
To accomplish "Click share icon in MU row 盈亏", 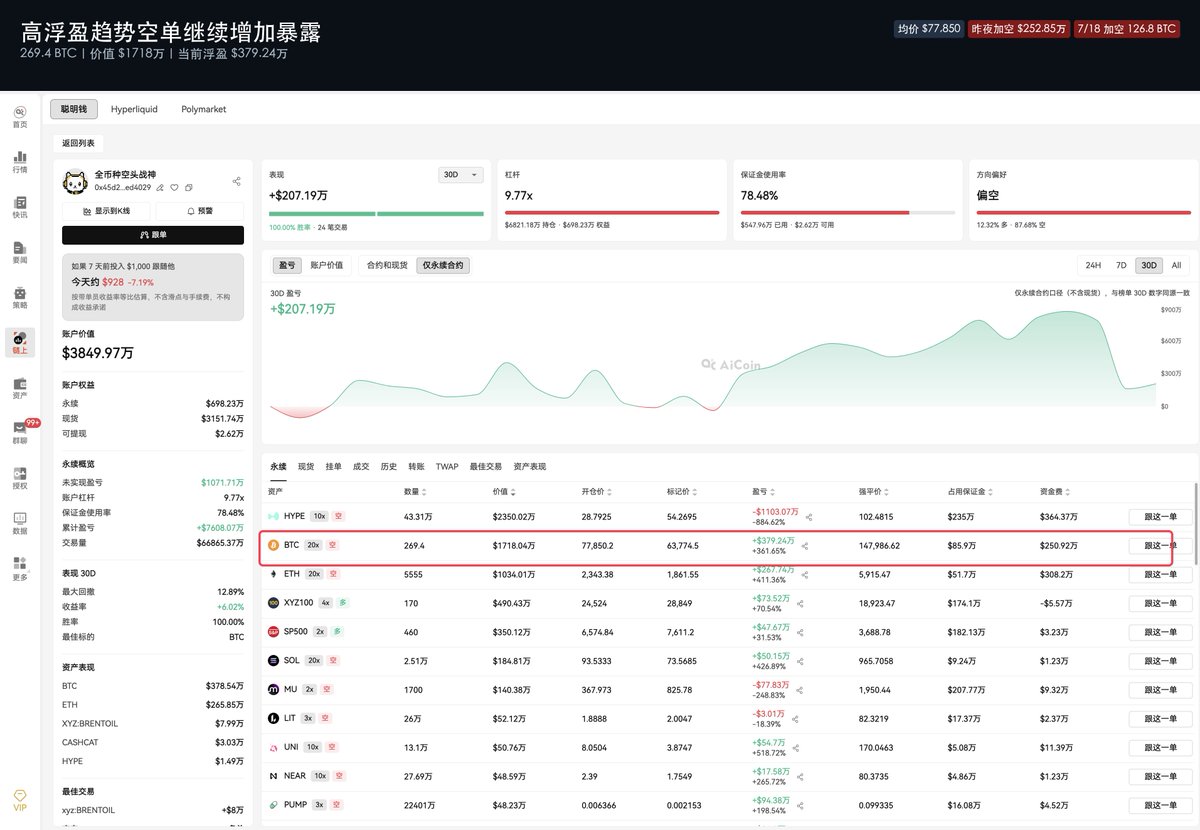I will pyautogui.click(x=800, y=690).
